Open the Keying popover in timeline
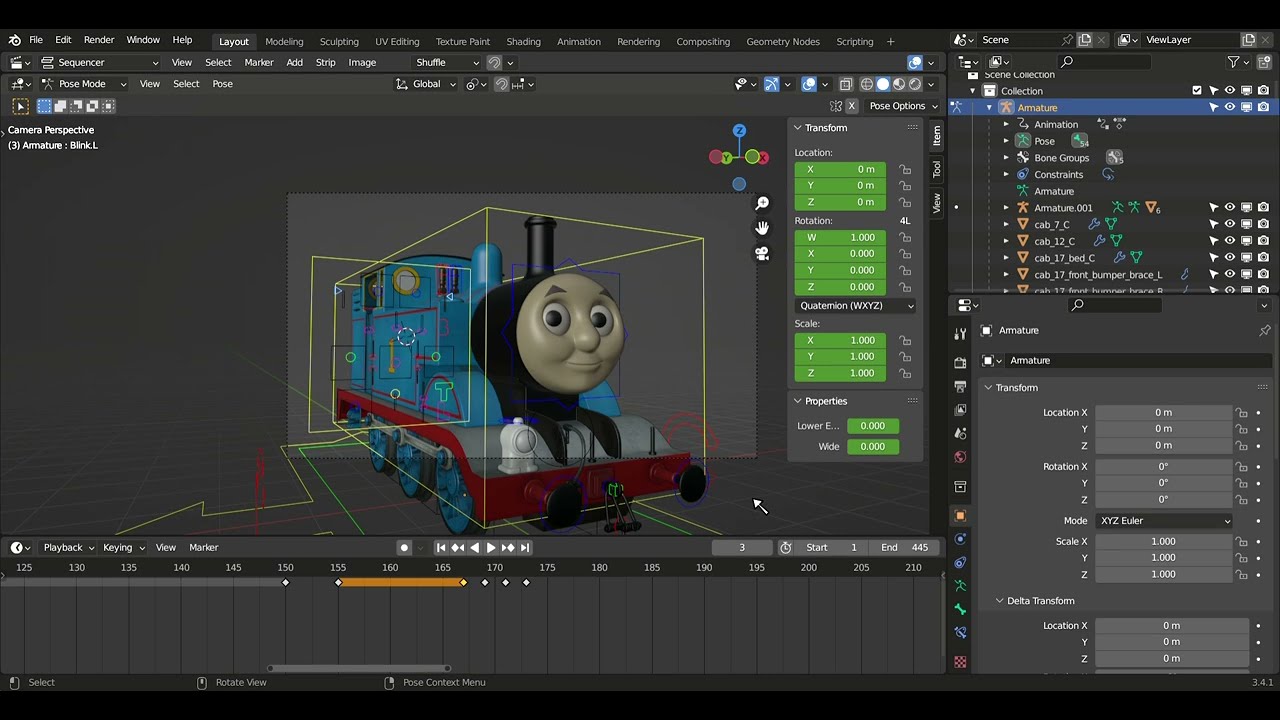 pyautogui.click(x=123, y=547)
